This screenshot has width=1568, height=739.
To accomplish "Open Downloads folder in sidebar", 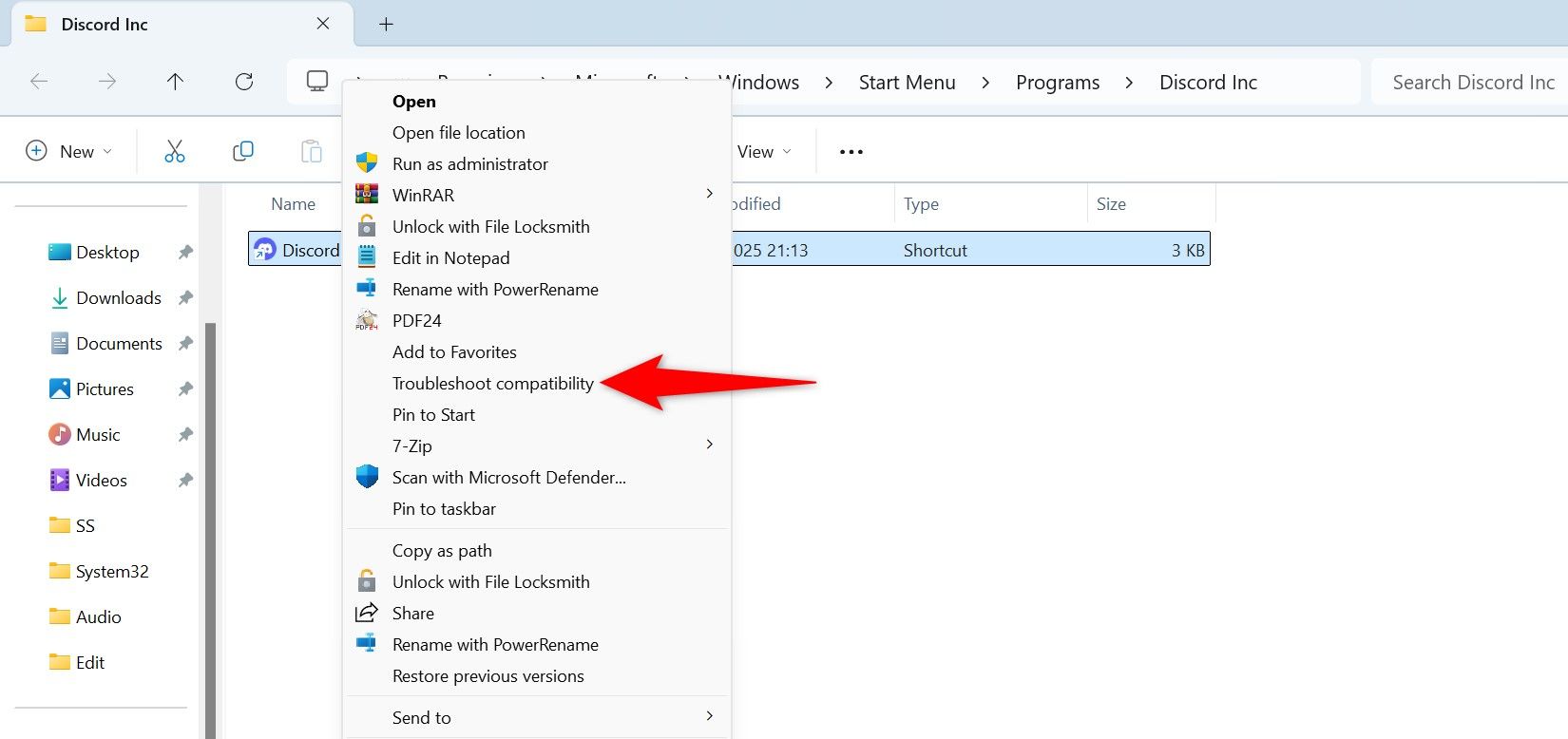I will coord(118,298).
